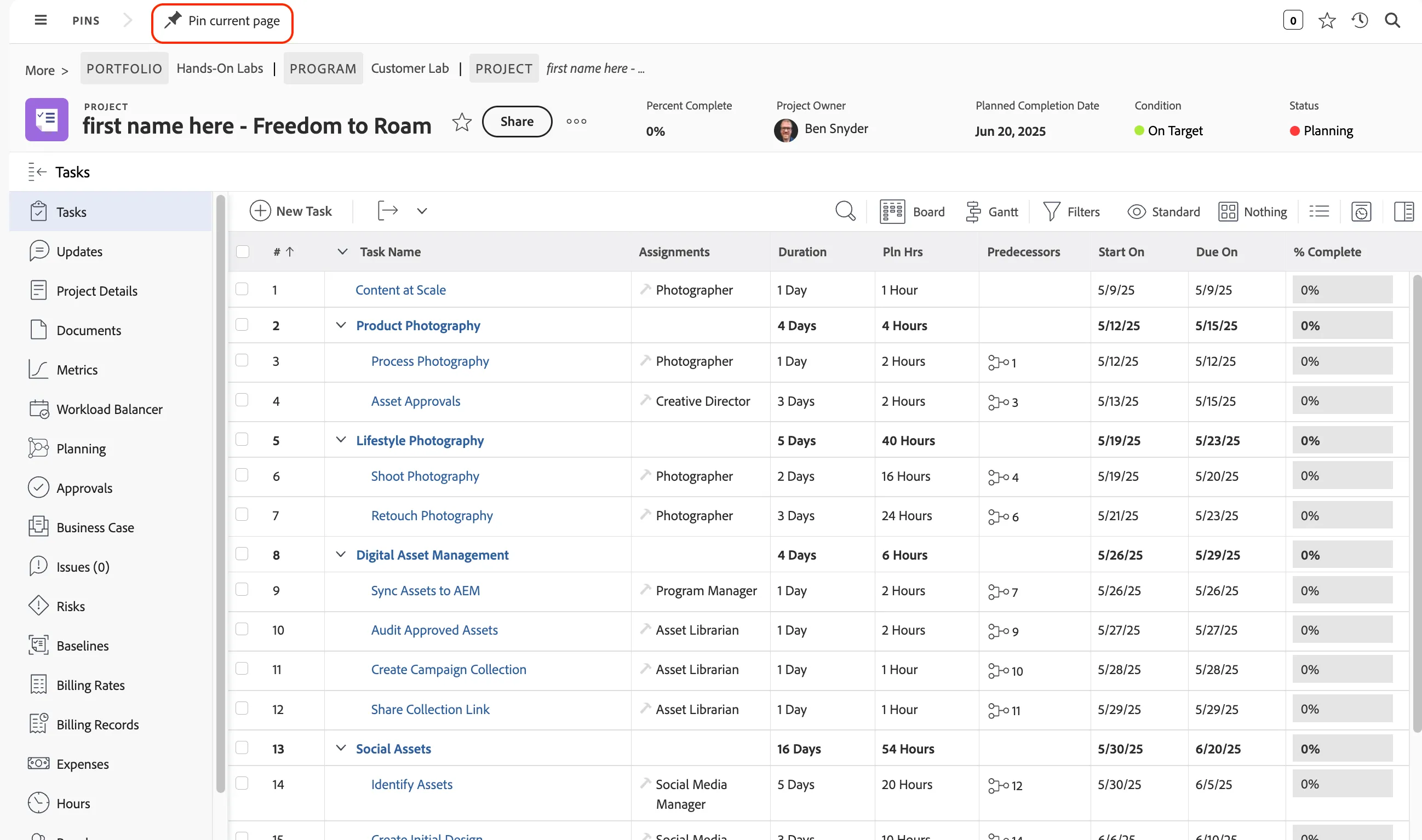Tick the Shoot Photography checkbox
The height and width of the screenshot is (840, 1422).
click(x=242, y=474)
